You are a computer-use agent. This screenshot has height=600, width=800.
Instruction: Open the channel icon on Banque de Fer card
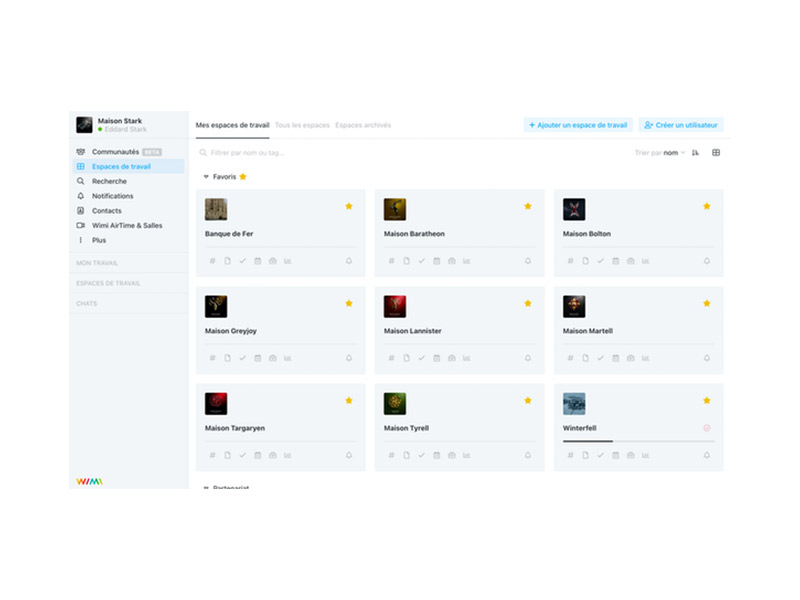pyautogui.click(x=212, y=261)
